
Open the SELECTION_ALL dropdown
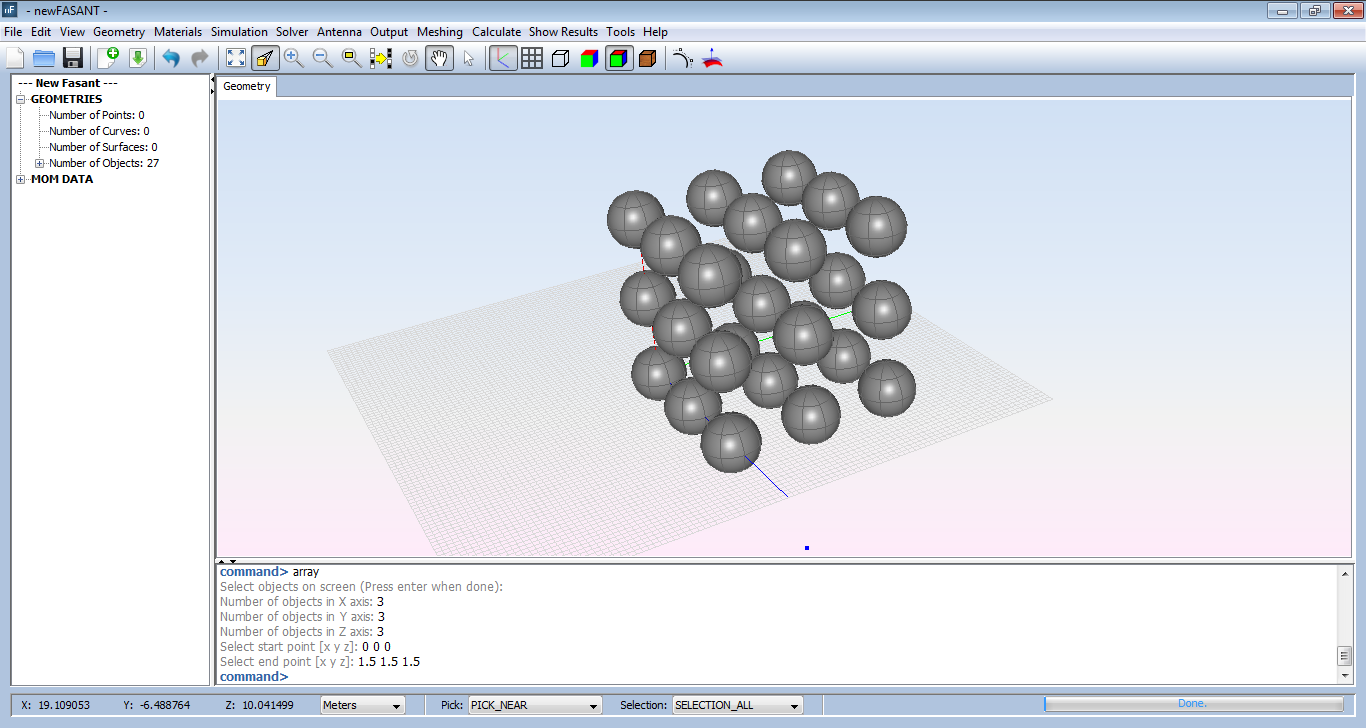click(x=738, y=705)
